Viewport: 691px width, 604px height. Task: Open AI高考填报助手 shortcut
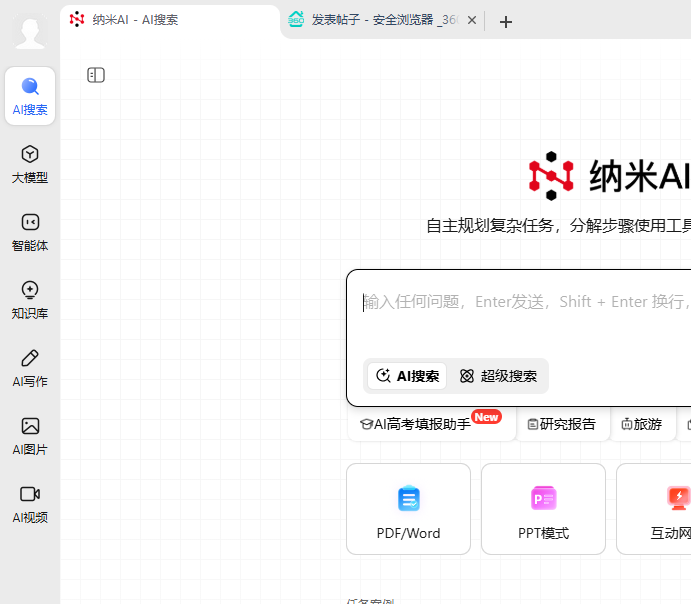[x=431, y=424]
